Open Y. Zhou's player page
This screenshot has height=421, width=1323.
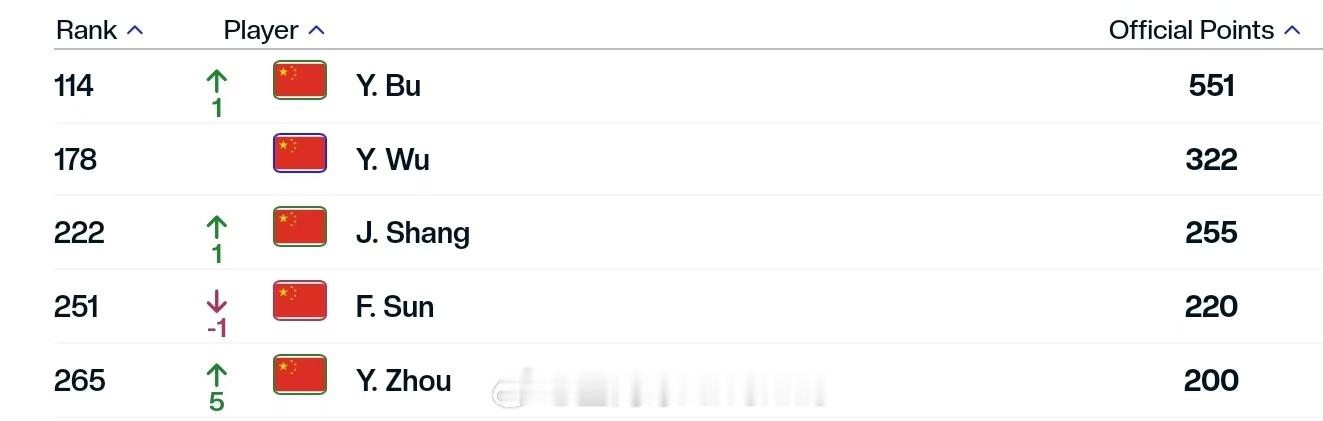coord(403,381)
